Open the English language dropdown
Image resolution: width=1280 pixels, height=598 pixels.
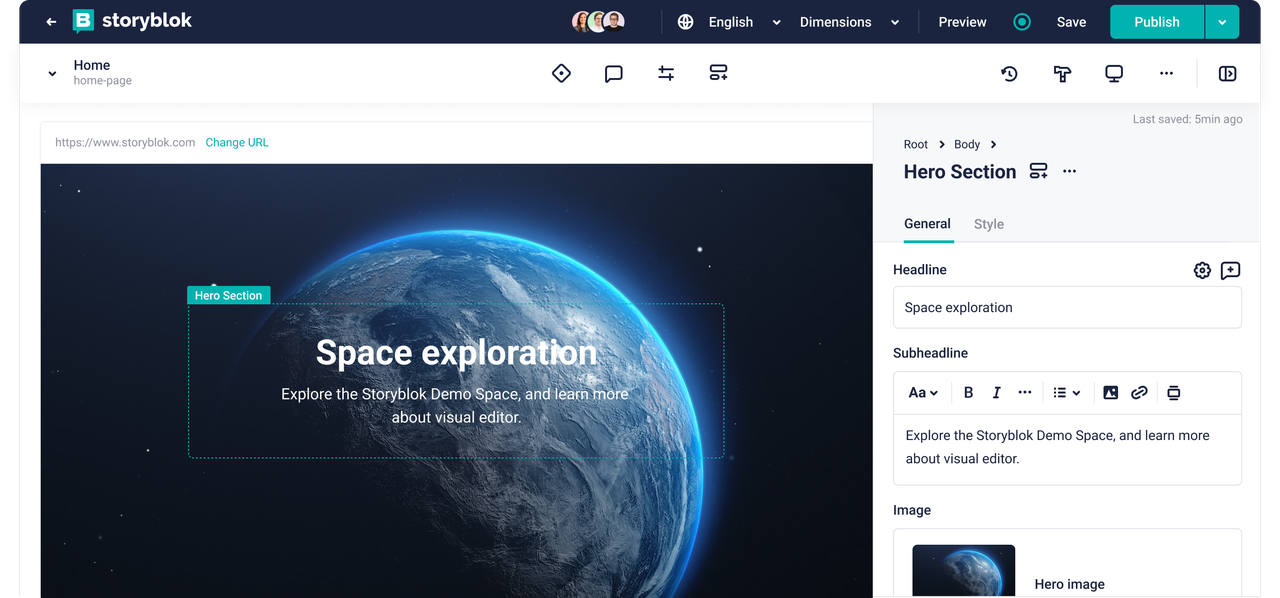(730, 21)
